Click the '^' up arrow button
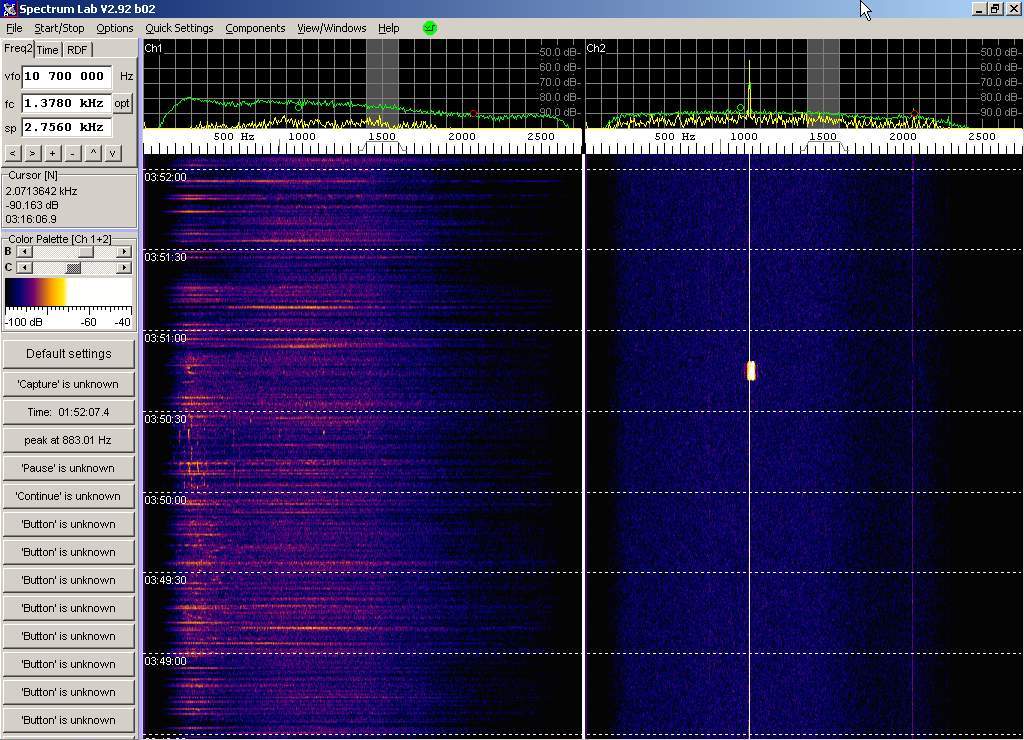Image resolution: width=1024 pixels, height=740 pixels. coord(94,153)
